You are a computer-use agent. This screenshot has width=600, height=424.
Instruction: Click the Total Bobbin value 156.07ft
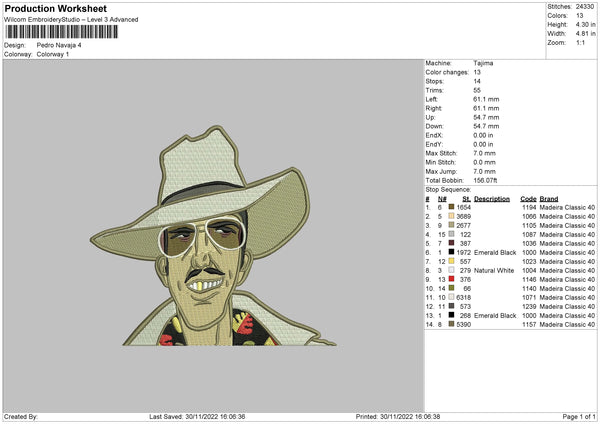[485, 180]
